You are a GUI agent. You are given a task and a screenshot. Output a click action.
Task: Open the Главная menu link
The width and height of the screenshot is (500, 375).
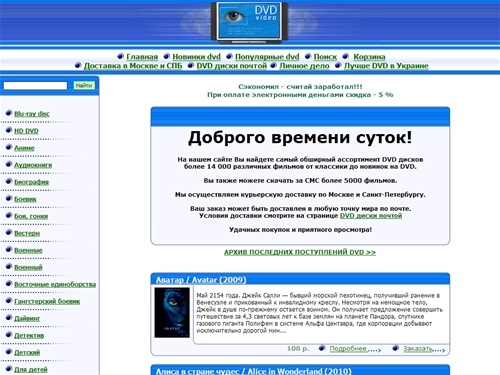pyautogui.click(x=142, y=57)
